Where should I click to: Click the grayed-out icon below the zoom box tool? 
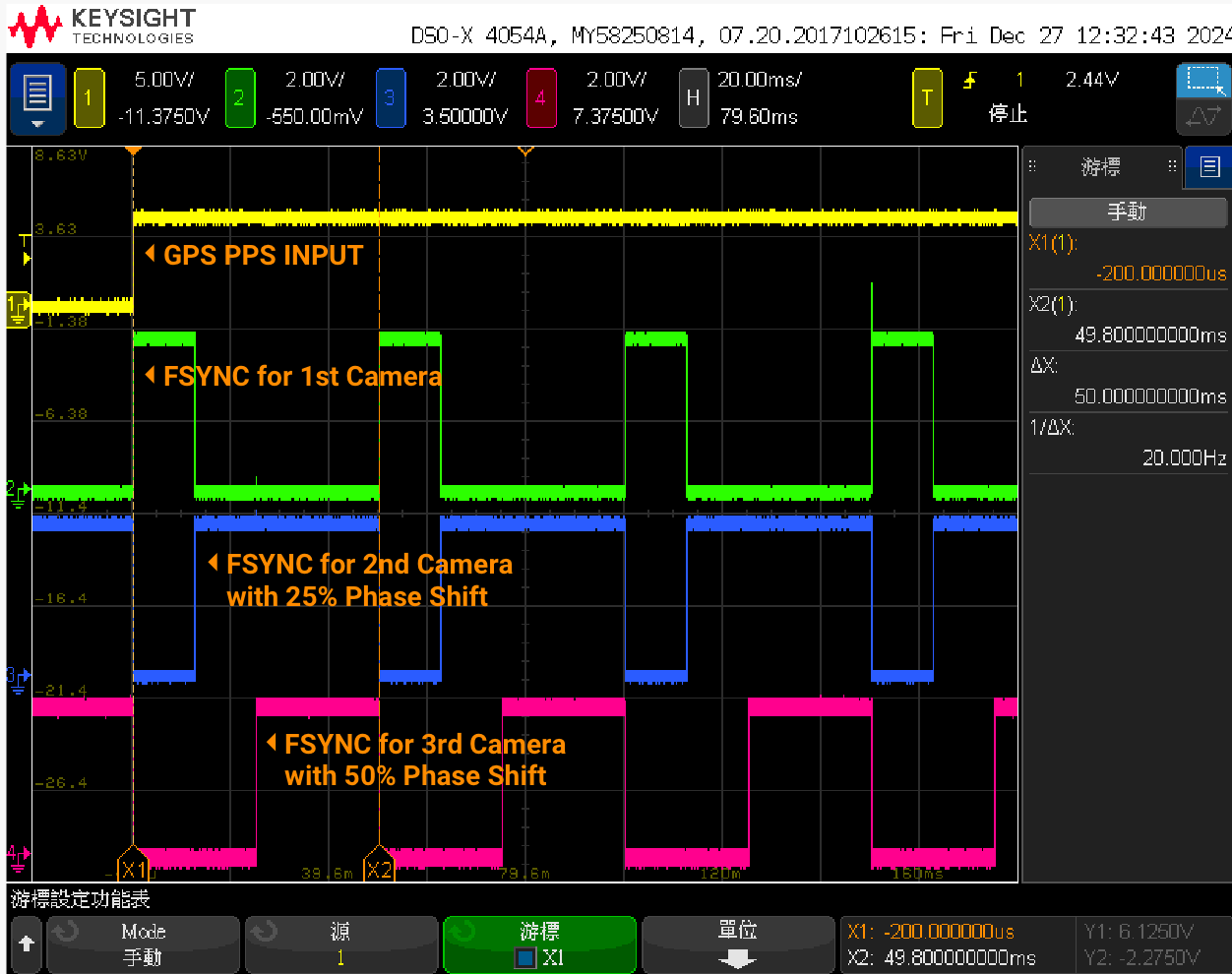click(1202, 117)
